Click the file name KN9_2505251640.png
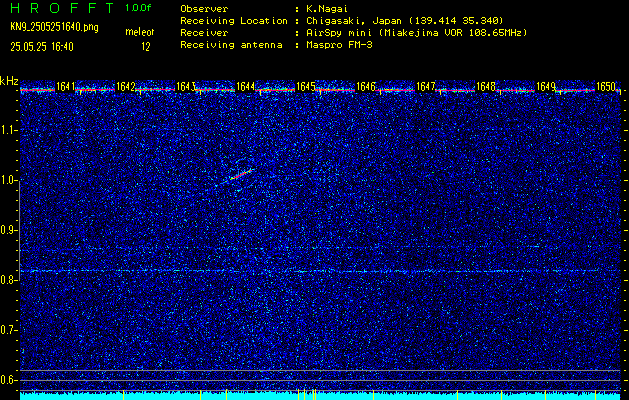This screenshot has width=629, height=400. (x=54, y=27)
